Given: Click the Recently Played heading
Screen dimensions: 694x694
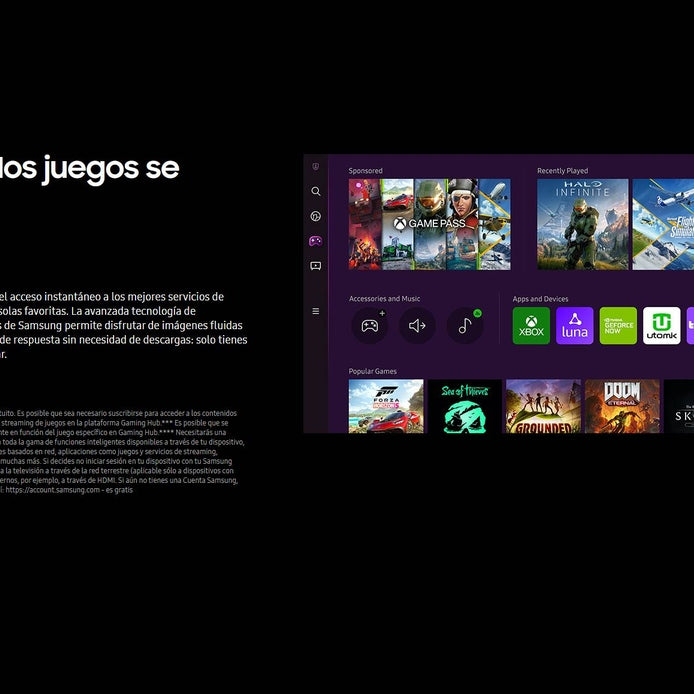Looking at the screenshot, I should point(563,171).
